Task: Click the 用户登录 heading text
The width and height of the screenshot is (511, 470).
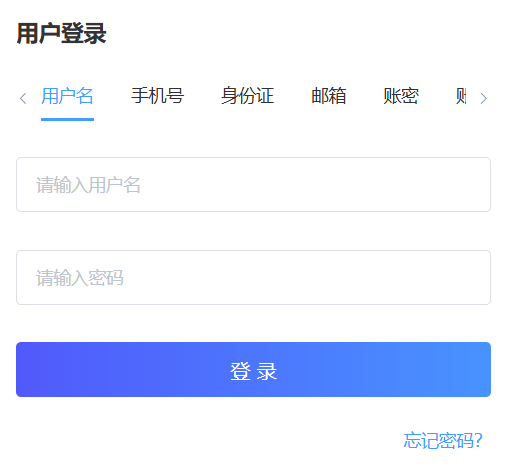Action: pyautogui.click(x=62, y=33)
